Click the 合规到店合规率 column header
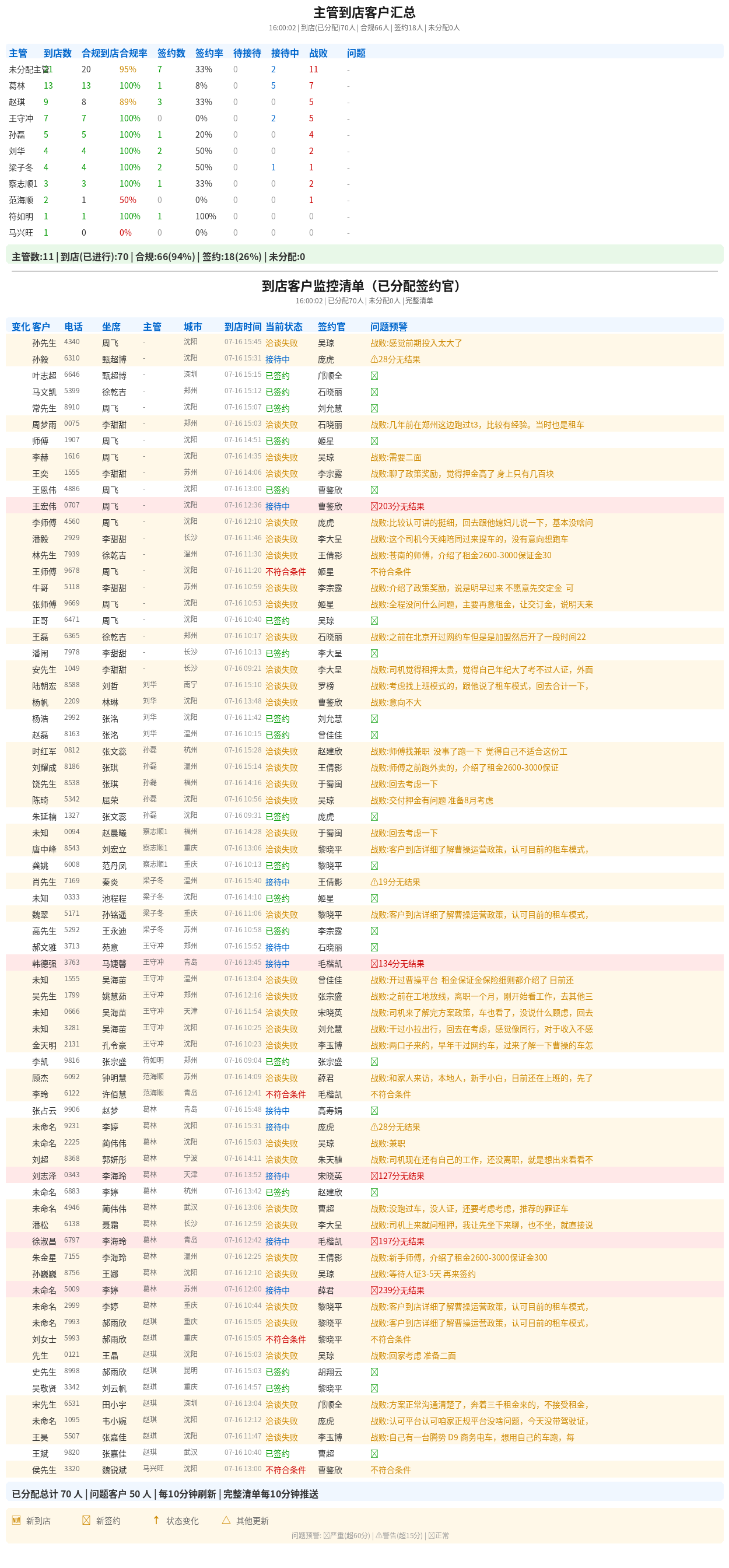Viewport: 729px width, 1568px height. click(x=114, y=53)
